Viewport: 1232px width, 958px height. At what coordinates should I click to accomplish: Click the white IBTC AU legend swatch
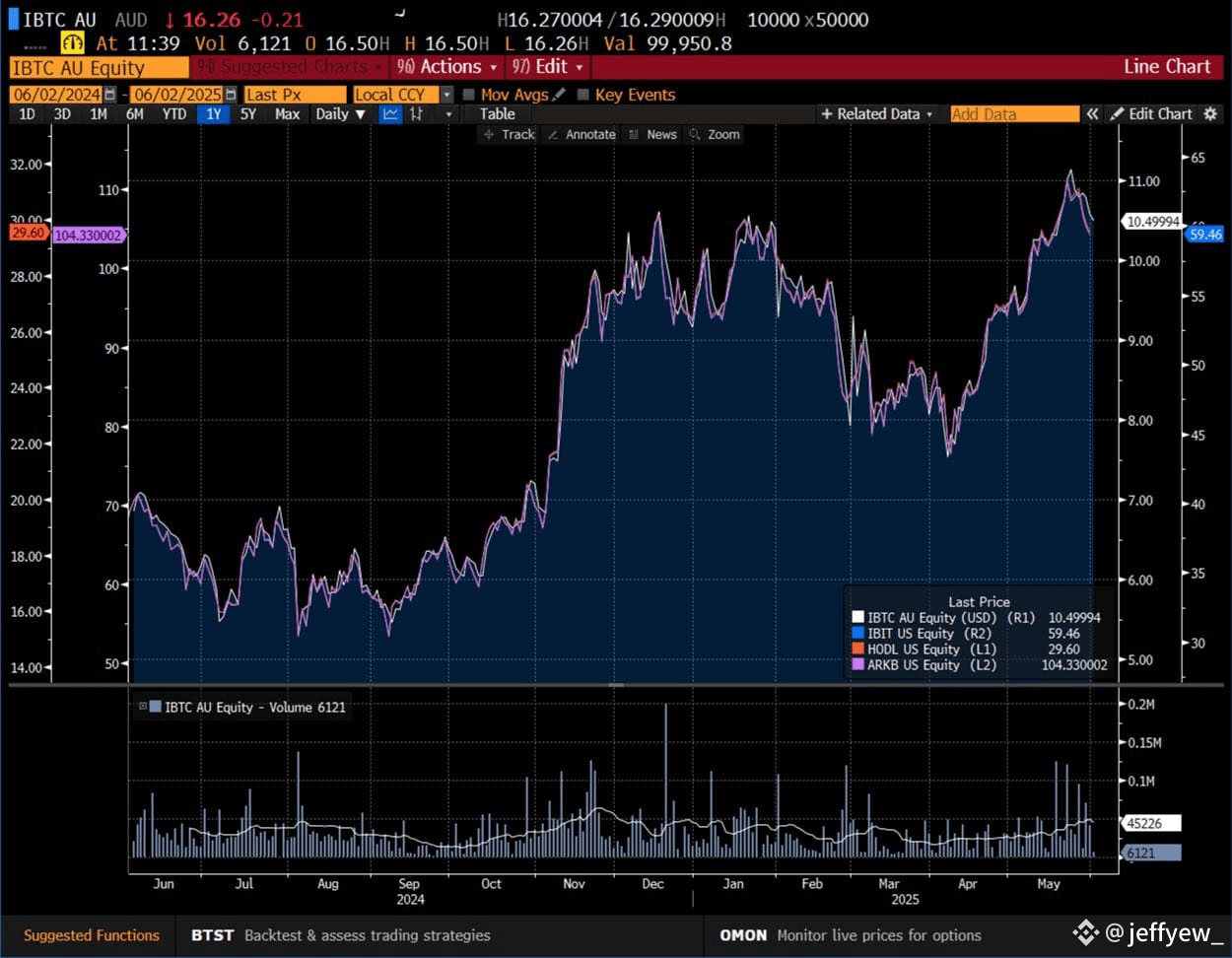[857, 618]
